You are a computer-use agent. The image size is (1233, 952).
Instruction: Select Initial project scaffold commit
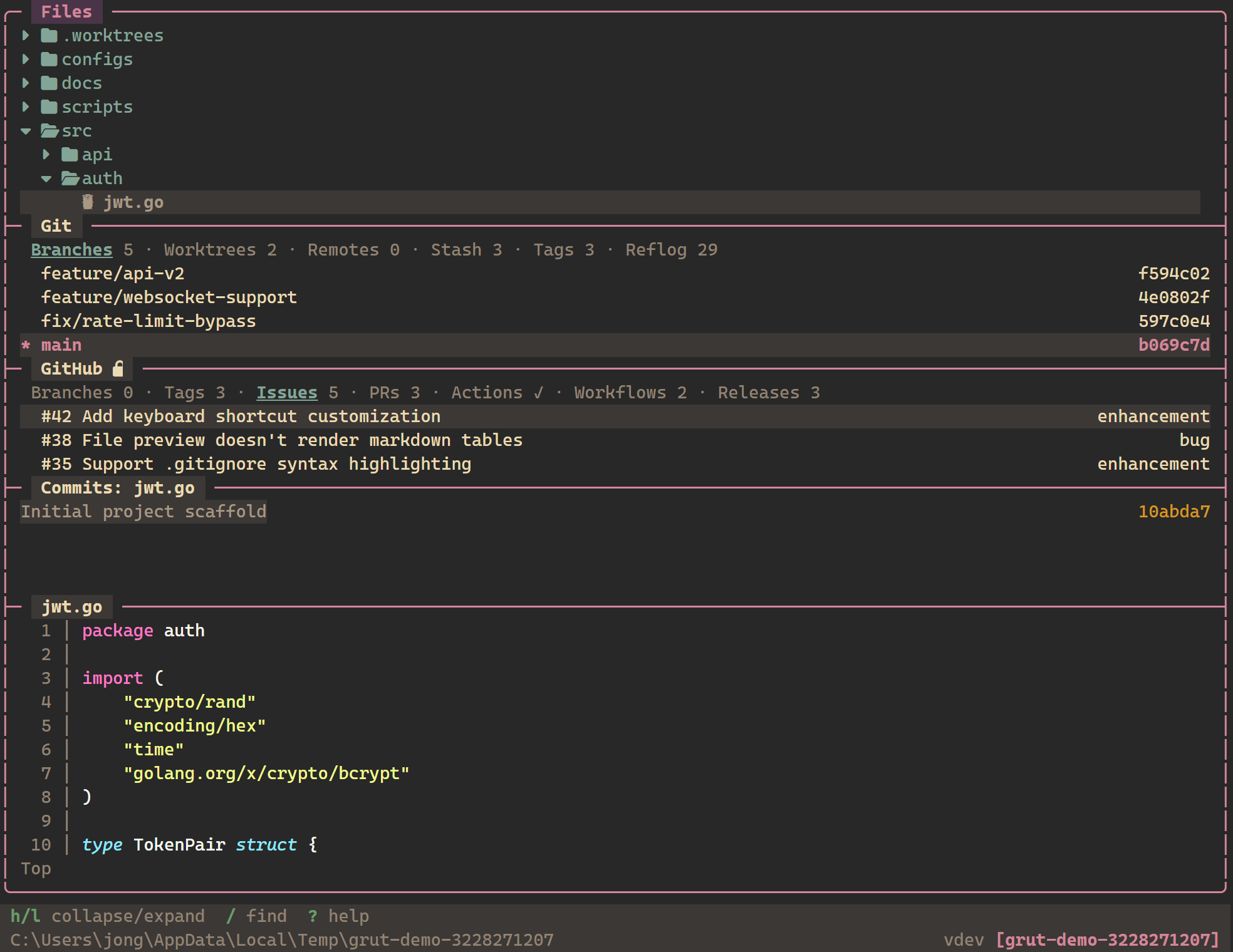[143, 512]
